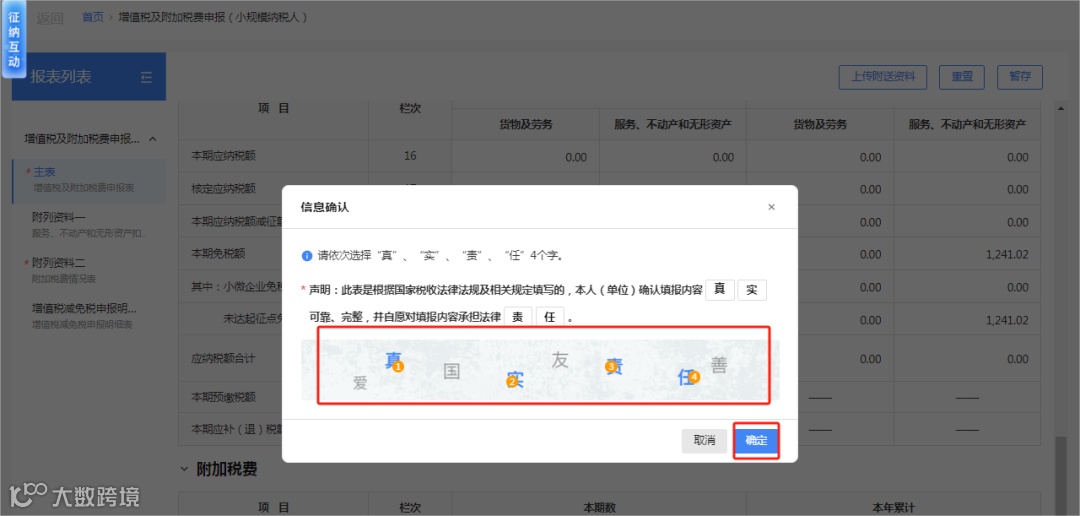
Task: Click the blue info icon in dialog
Action: click(307, 256)
